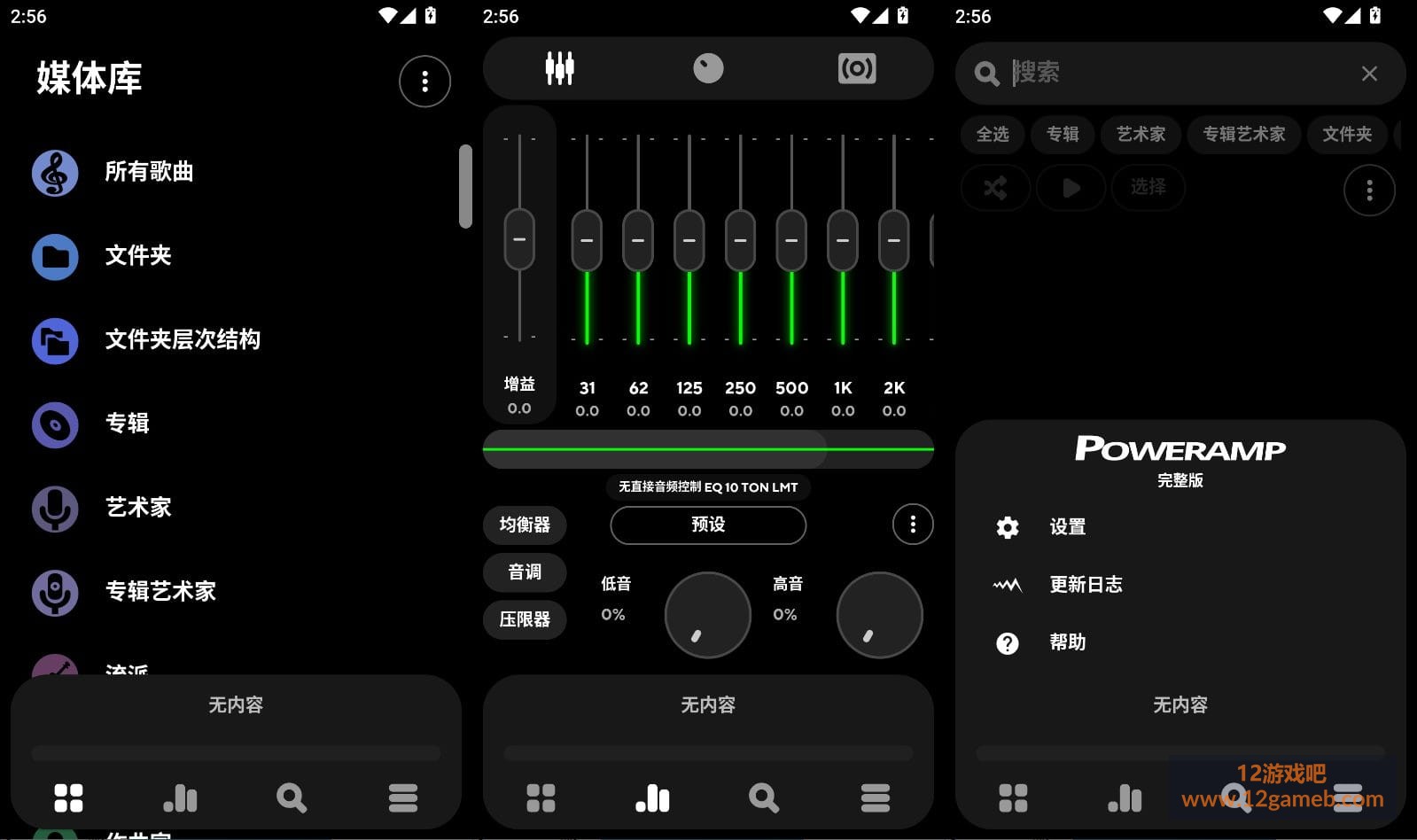Open the three-dot menu next to 预设

pyautogui.click(x=913, y=525)
